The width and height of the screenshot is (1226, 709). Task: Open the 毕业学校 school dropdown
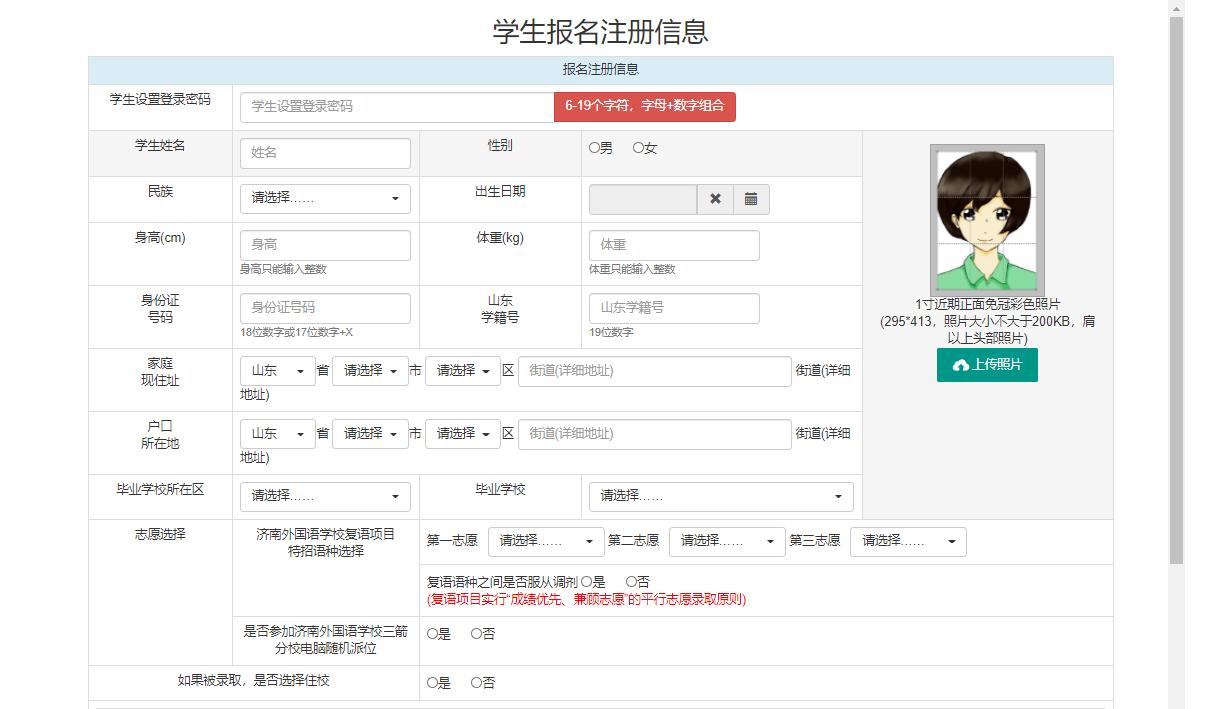tap(720, 496)
